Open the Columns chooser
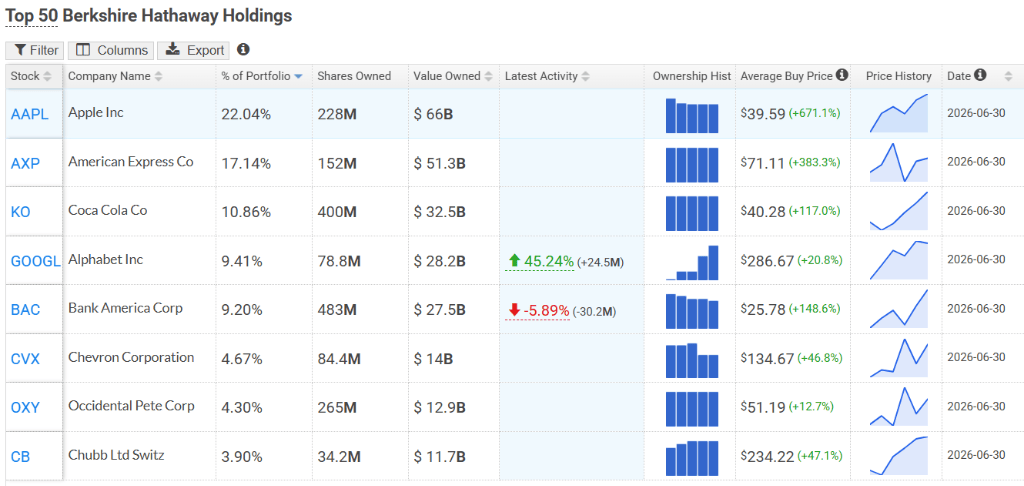The height and width of the screenshot is (486, 1024). pos(110,50)
